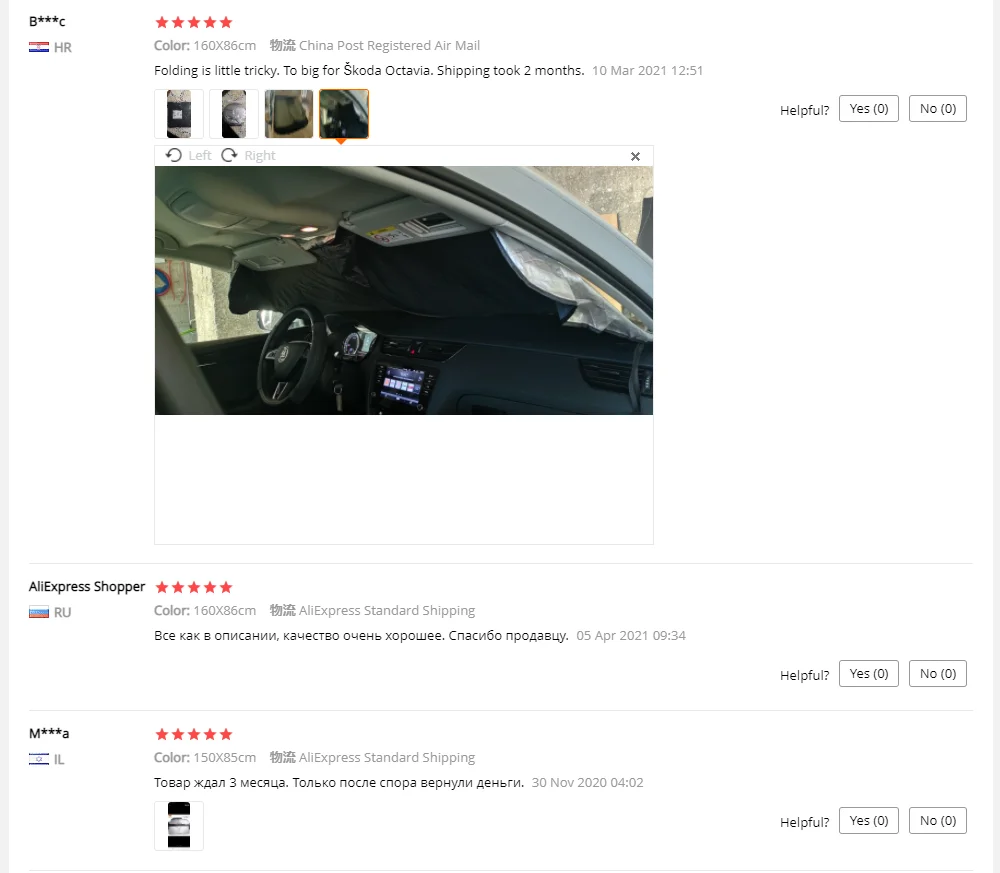Close the expanded image viewer
This screenshot has width=1000, height=873.
pyautogui.click(x=635, y=156)
